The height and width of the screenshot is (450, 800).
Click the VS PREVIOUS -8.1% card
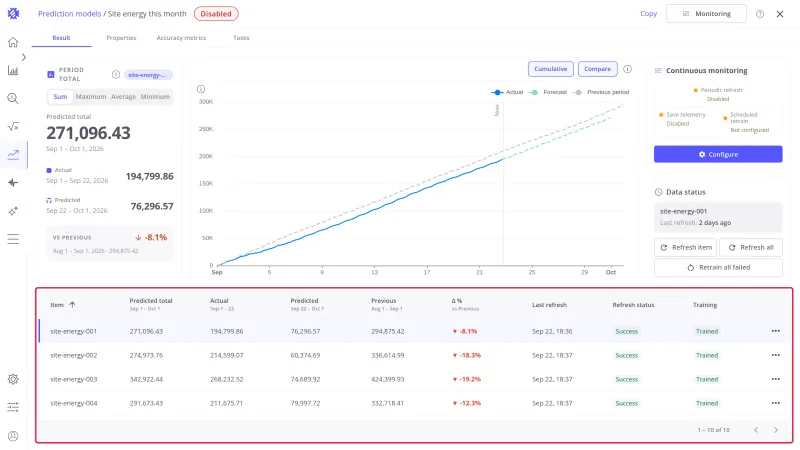click(x=110, y=243)
